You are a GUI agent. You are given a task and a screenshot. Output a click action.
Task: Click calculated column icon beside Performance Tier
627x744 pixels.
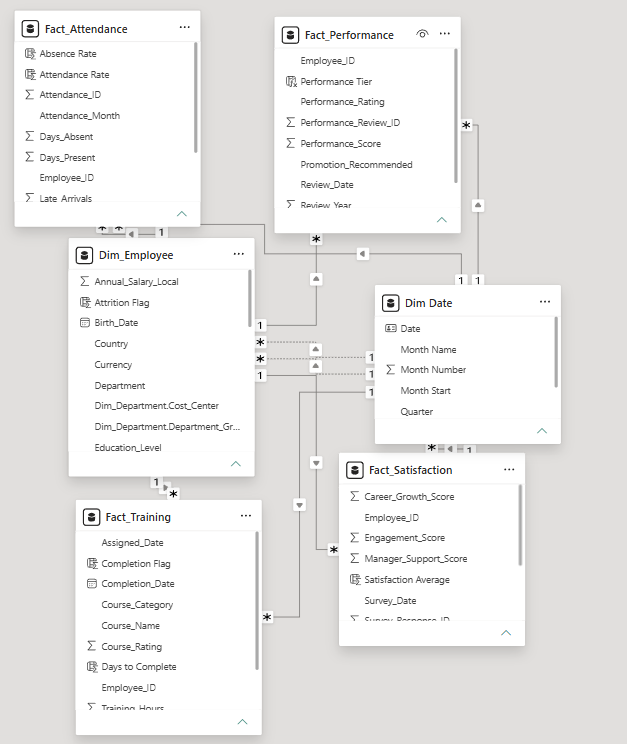pos(291,82)
